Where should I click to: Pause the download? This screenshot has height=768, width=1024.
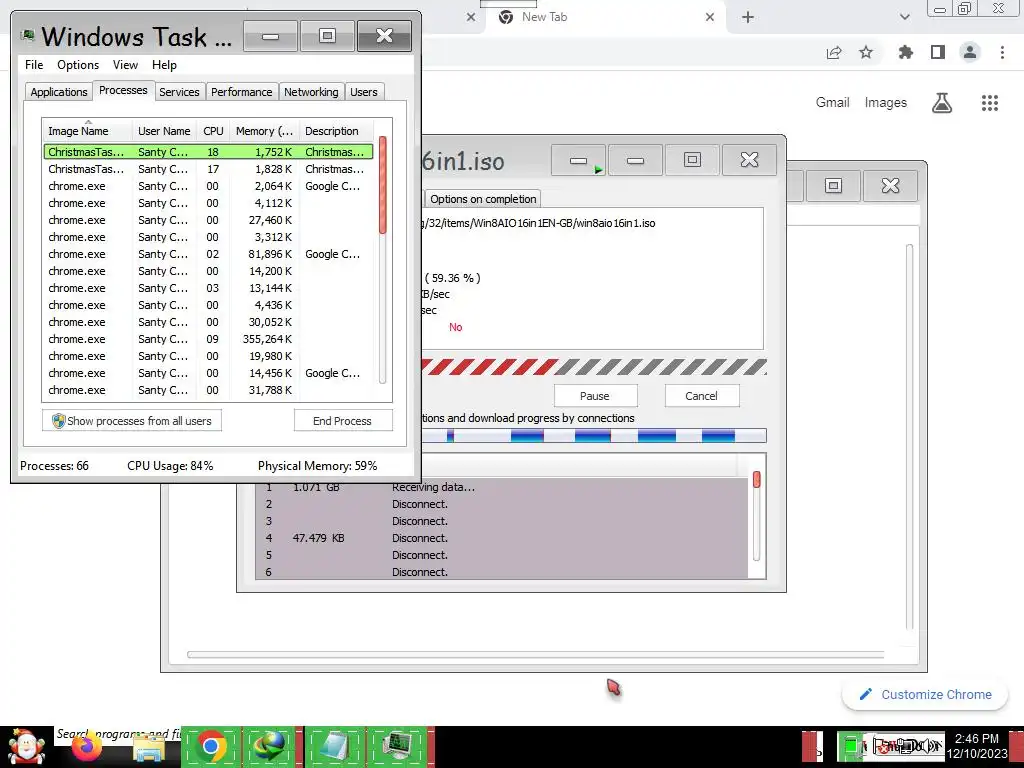[x=595, y=396]
